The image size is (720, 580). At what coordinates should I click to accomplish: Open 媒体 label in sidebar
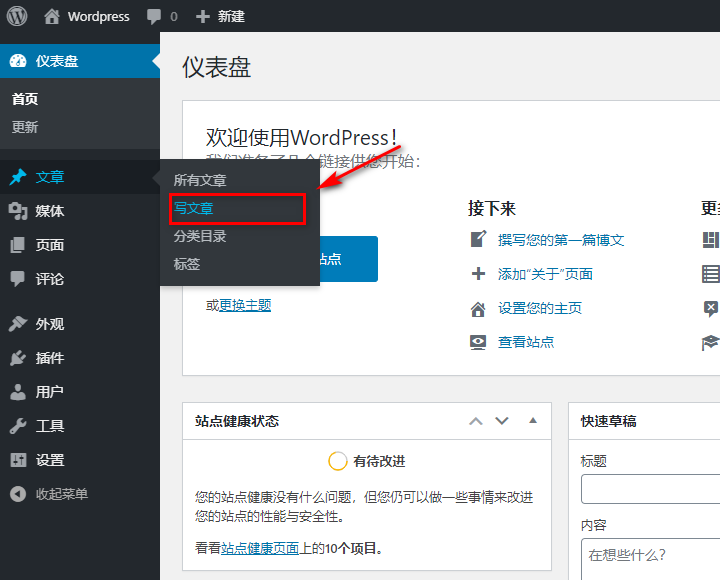(50, 211)
